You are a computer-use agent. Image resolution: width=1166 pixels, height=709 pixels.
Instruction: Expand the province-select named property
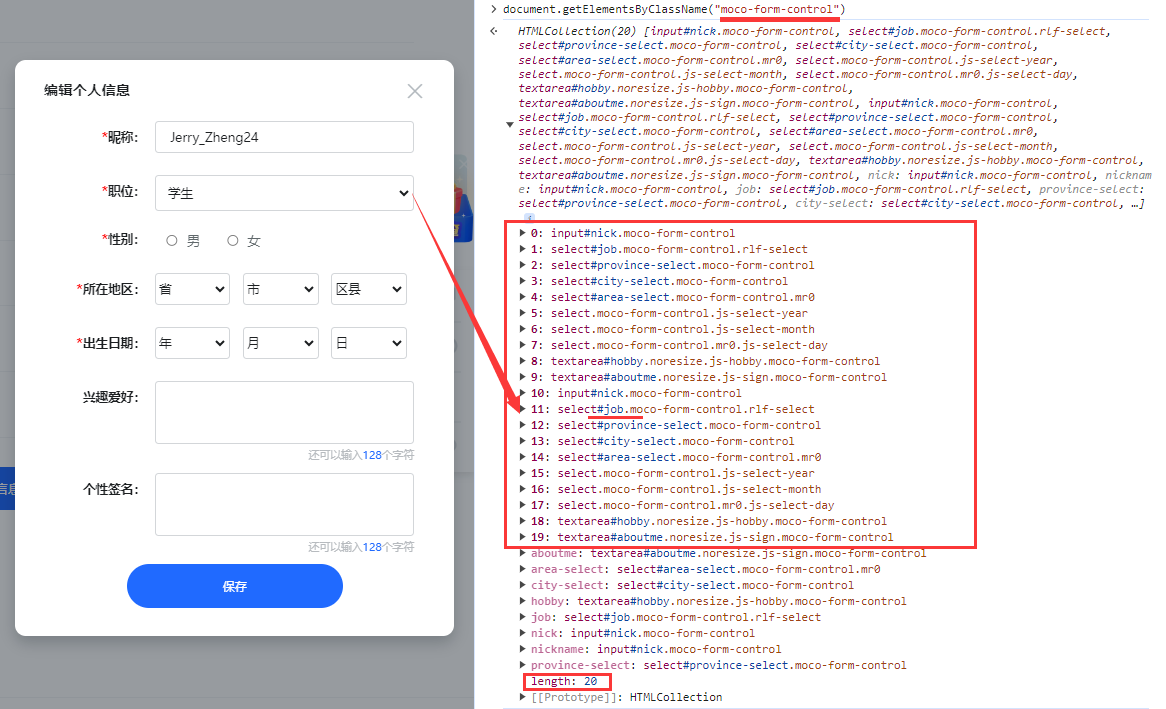[522, 665]
